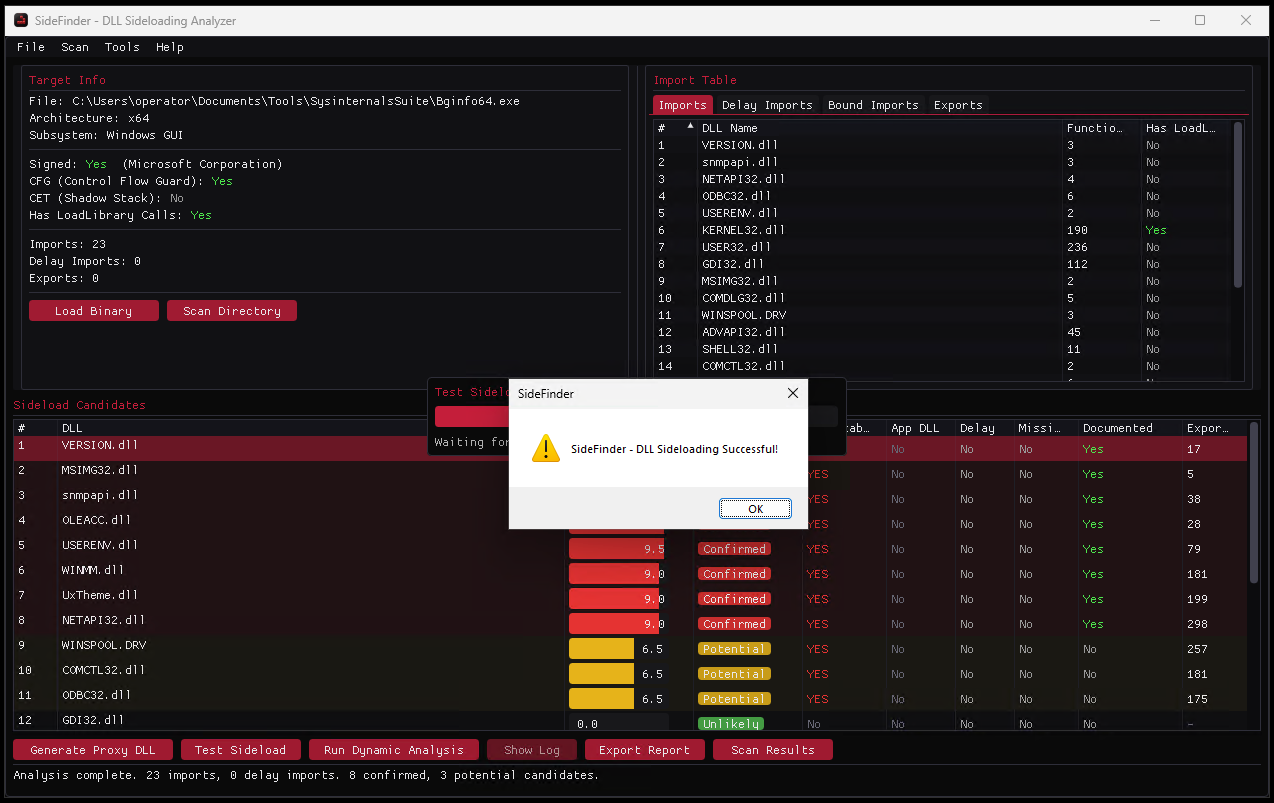This screenshot has height=803, width=1274.
Task: Select UxTheme.dll candidate row
Action: (630, 598)
